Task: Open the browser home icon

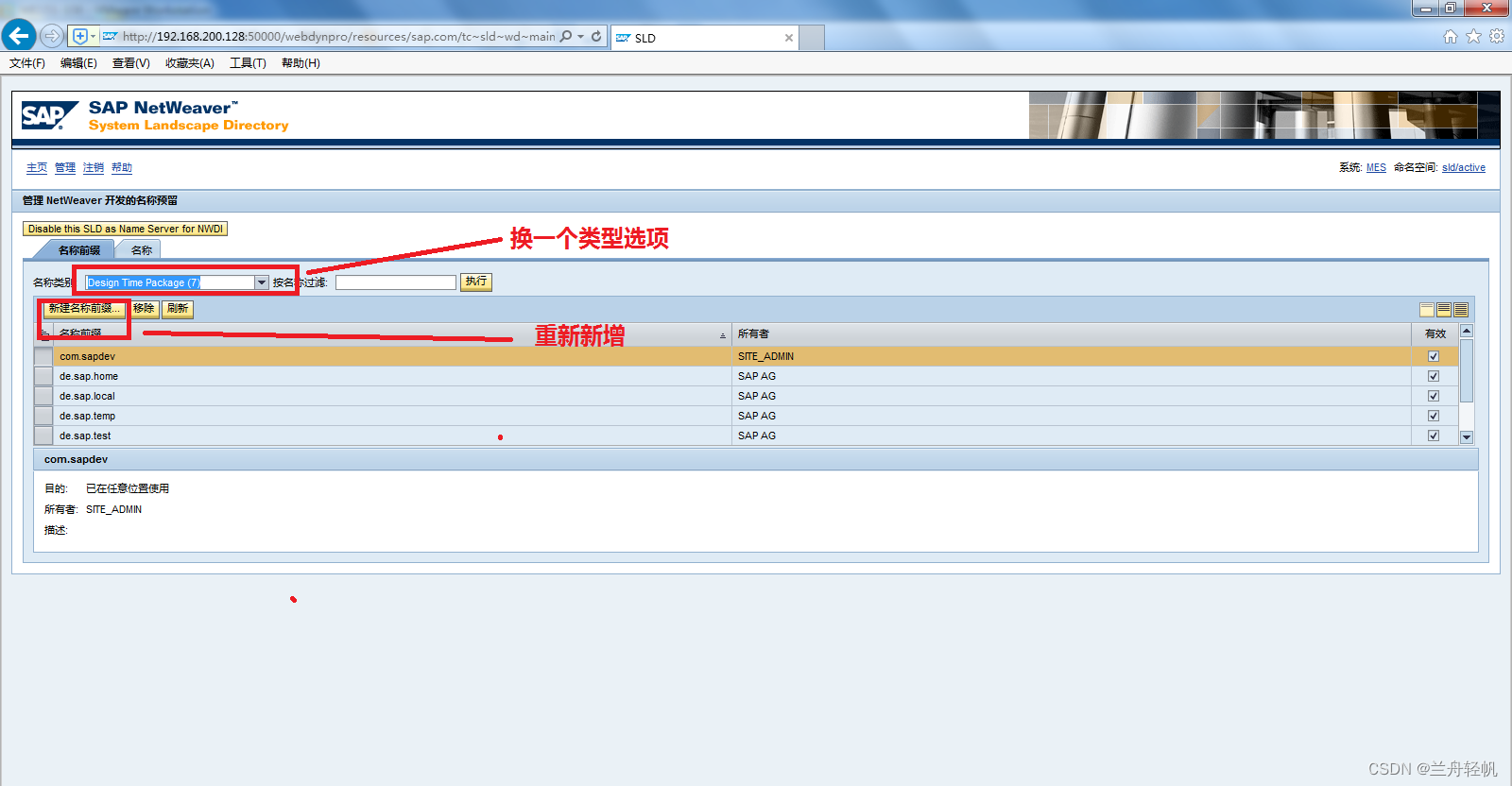Action: click(x=1451, y=36)
